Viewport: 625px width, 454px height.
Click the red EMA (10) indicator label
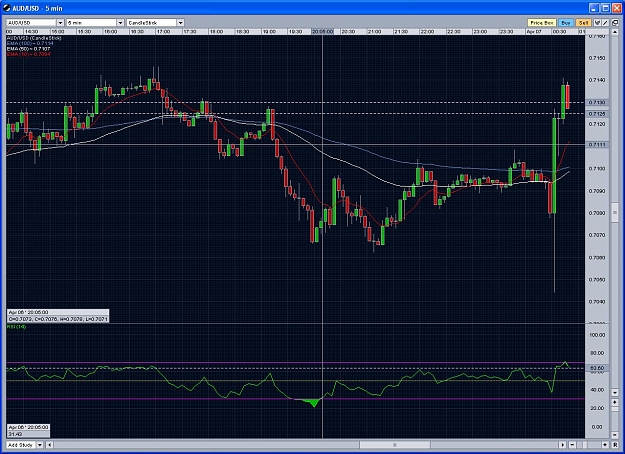(x=29, y=54)
